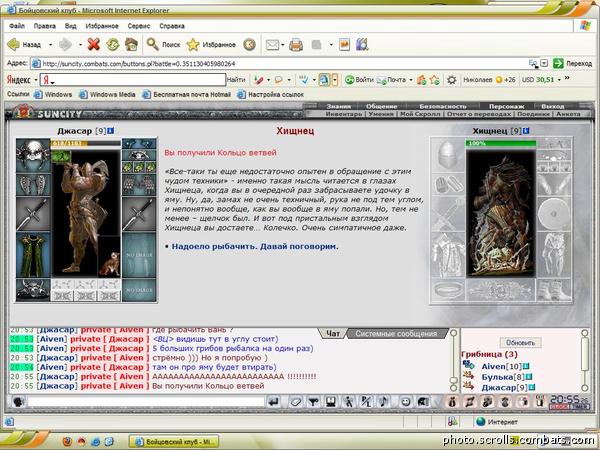
Task: Click the walking figure icon in chat bar
Action: [349, 402]
